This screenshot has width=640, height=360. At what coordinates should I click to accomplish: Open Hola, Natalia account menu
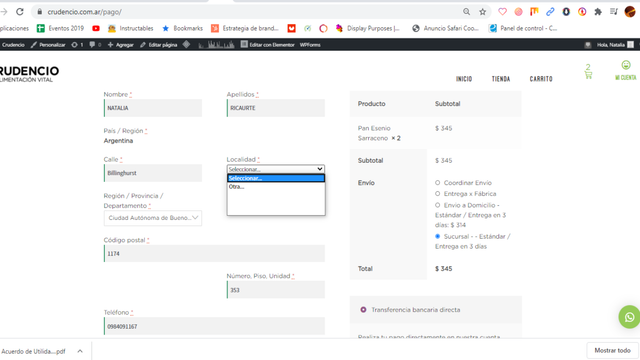point(615,45)
